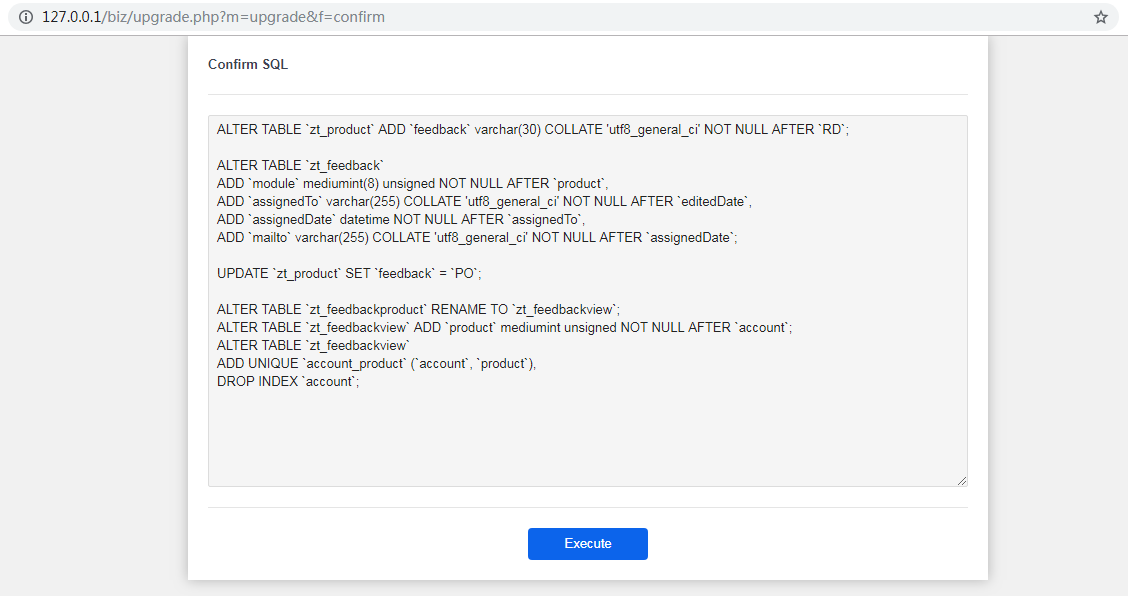This screenshot has height=596, width=1128.
Task: Click the ADD UNIQUE `account_product` line
Action: 376,364
